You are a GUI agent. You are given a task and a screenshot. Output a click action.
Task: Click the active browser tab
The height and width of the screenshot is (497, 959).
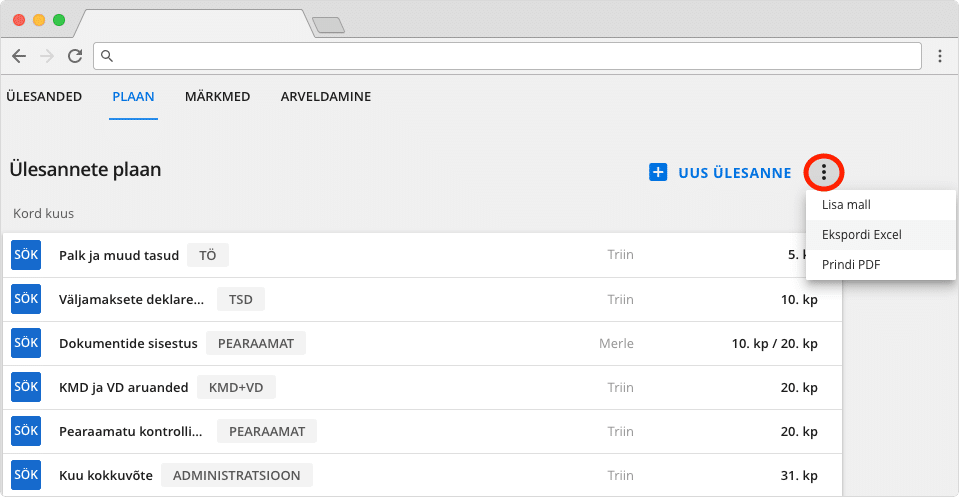point(194,24)
